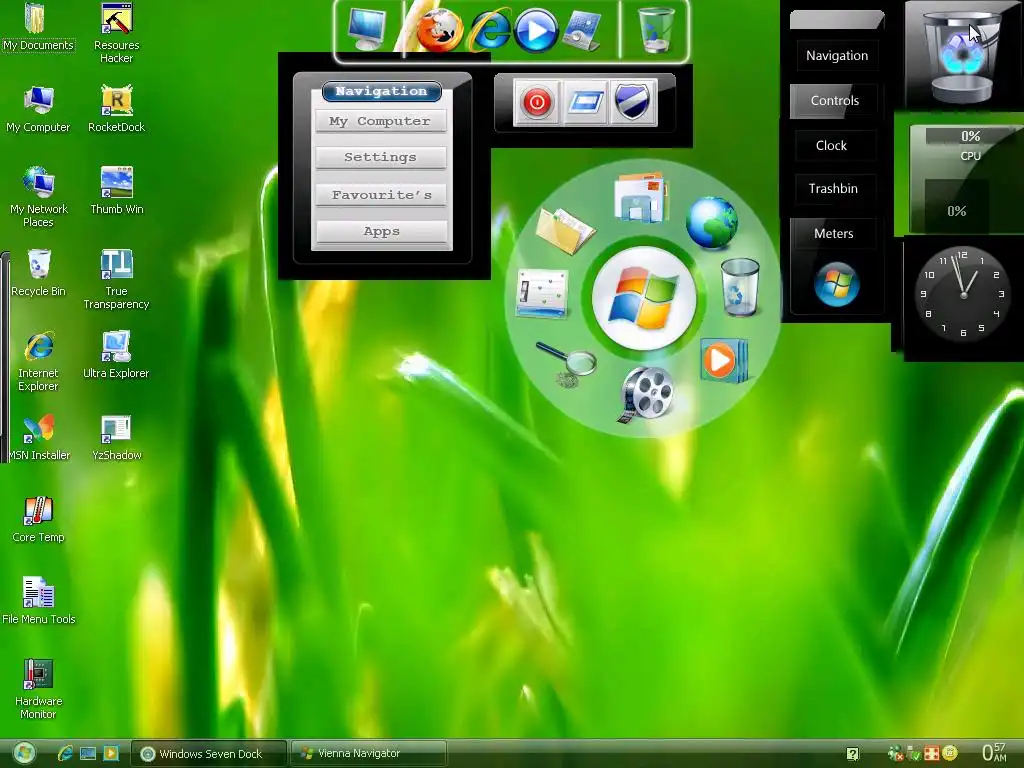Click the analog clock widget
The height and width of the screenshot is (768, 1024).
963,295
